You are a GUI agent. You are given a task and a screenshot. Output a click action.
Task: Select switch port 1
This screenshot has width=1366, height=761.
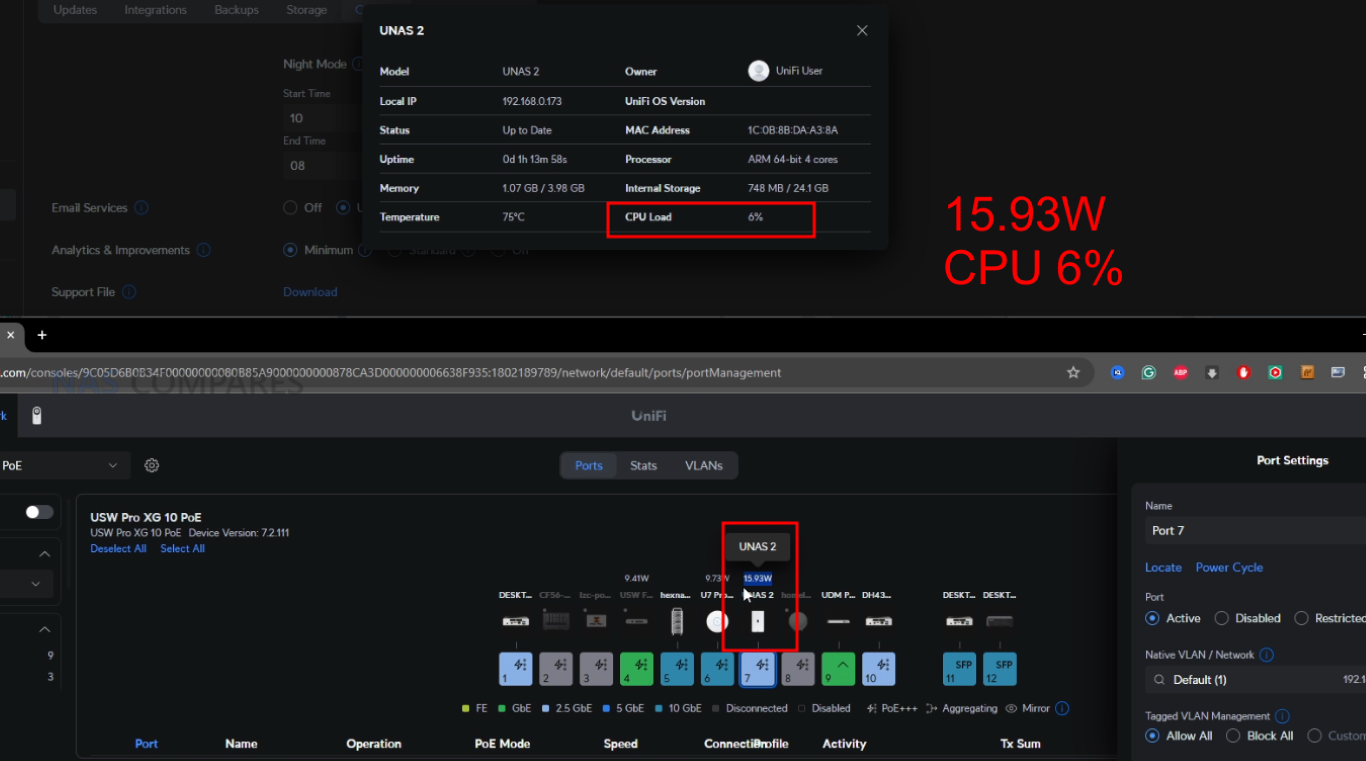click(516, 669)
